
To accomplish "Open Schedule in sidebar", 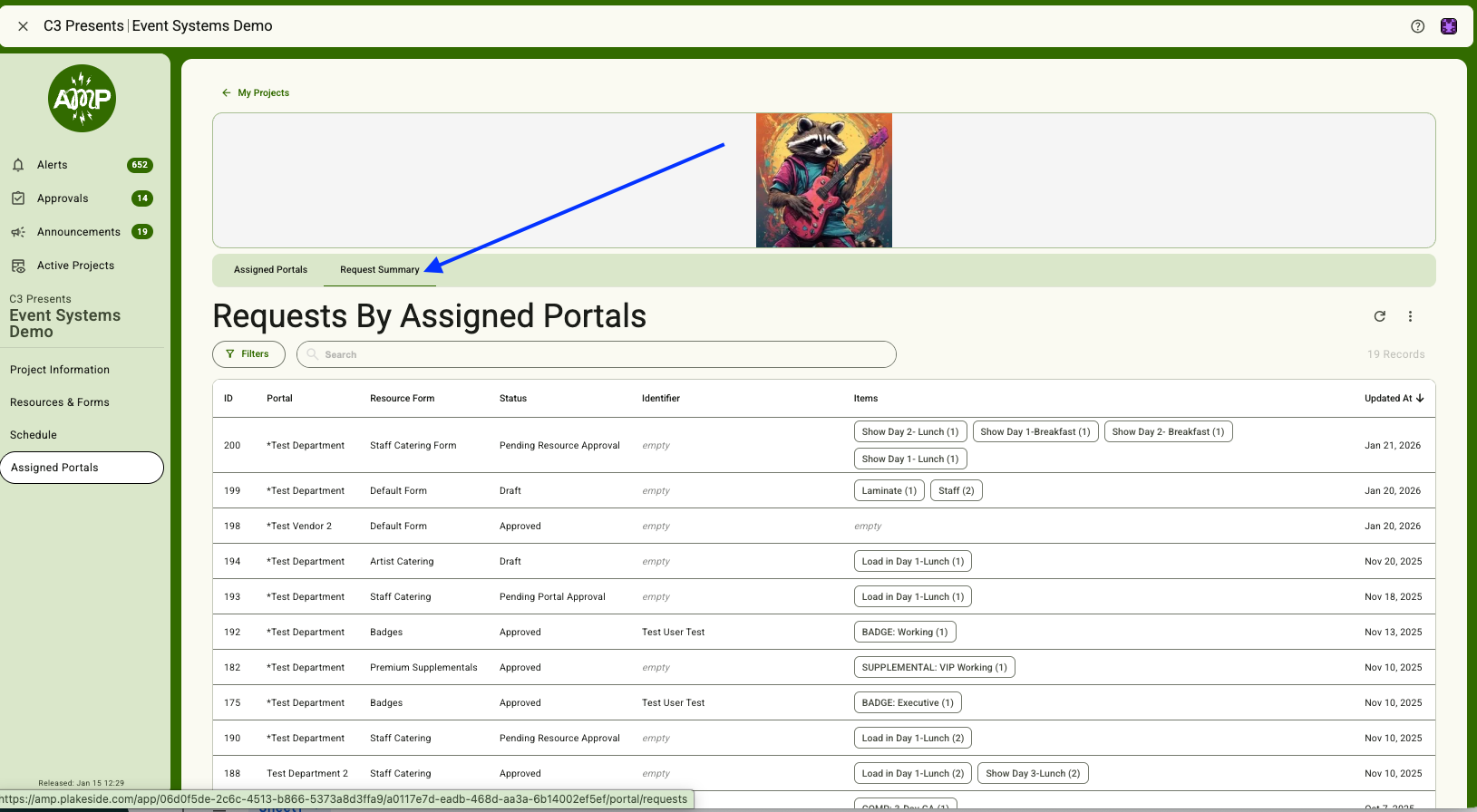I will pyautogui.click(x=34, y=435).
